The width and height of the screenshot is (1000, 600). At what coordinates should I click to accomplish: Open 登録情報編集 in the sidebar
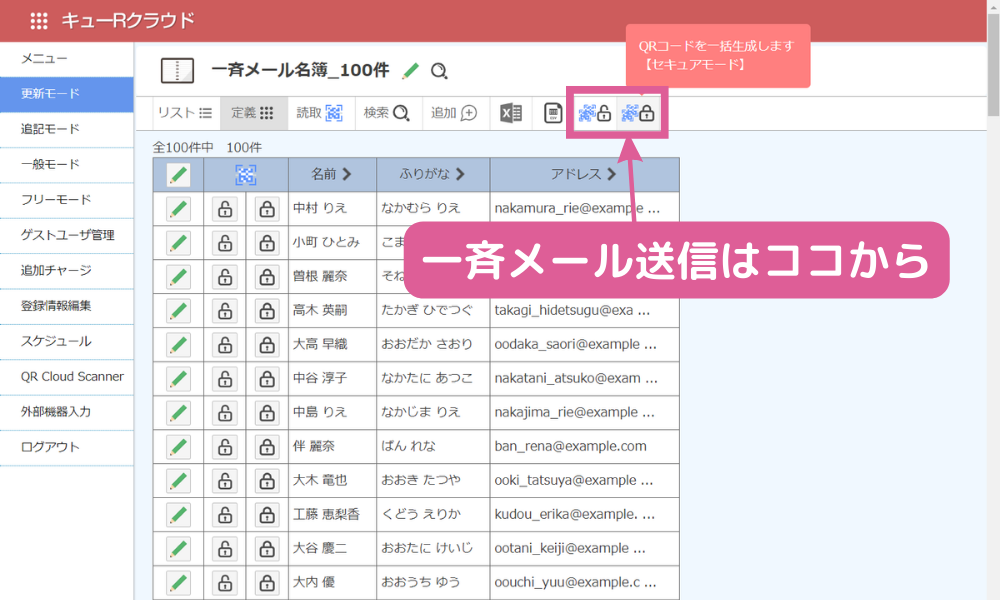tap(66, 306)
